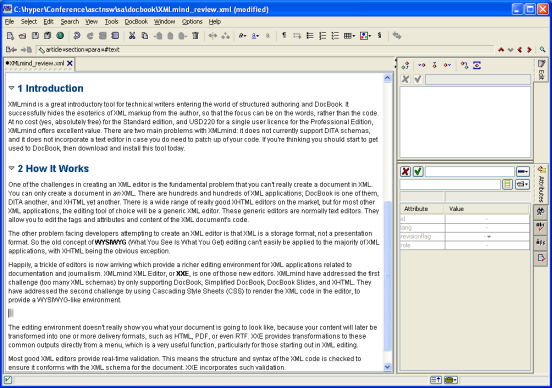Viewport: 552px width, 388px height.
Task: Open the revisionflag value dropdown
Action: point(489,237)
